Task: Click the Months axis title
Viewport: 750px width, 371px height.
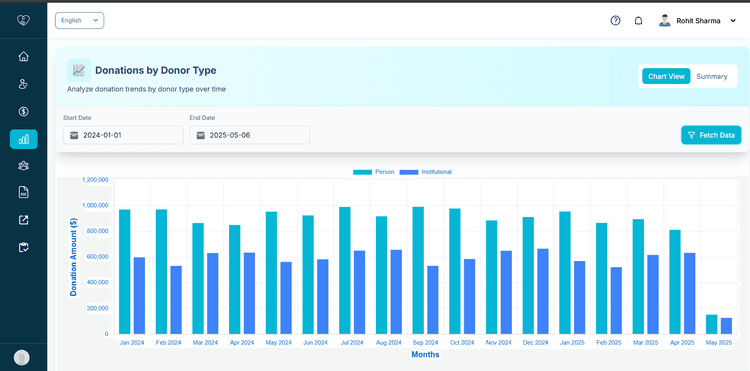Action: pyautogui.click(x=425, y=355)
